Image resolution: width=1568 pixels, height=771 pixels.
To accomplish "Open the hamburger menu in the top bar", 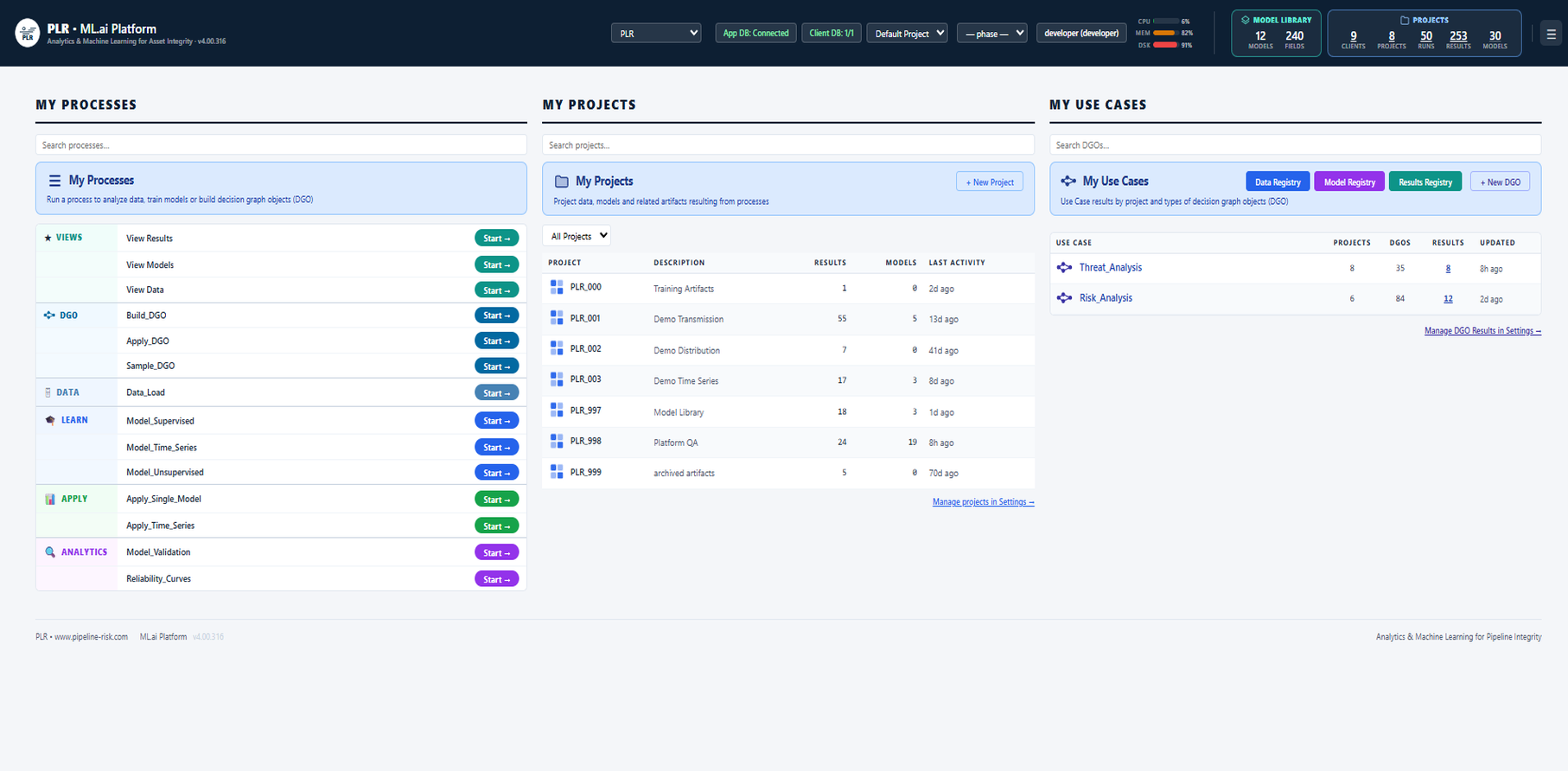I will click(x=1551, y=34).
